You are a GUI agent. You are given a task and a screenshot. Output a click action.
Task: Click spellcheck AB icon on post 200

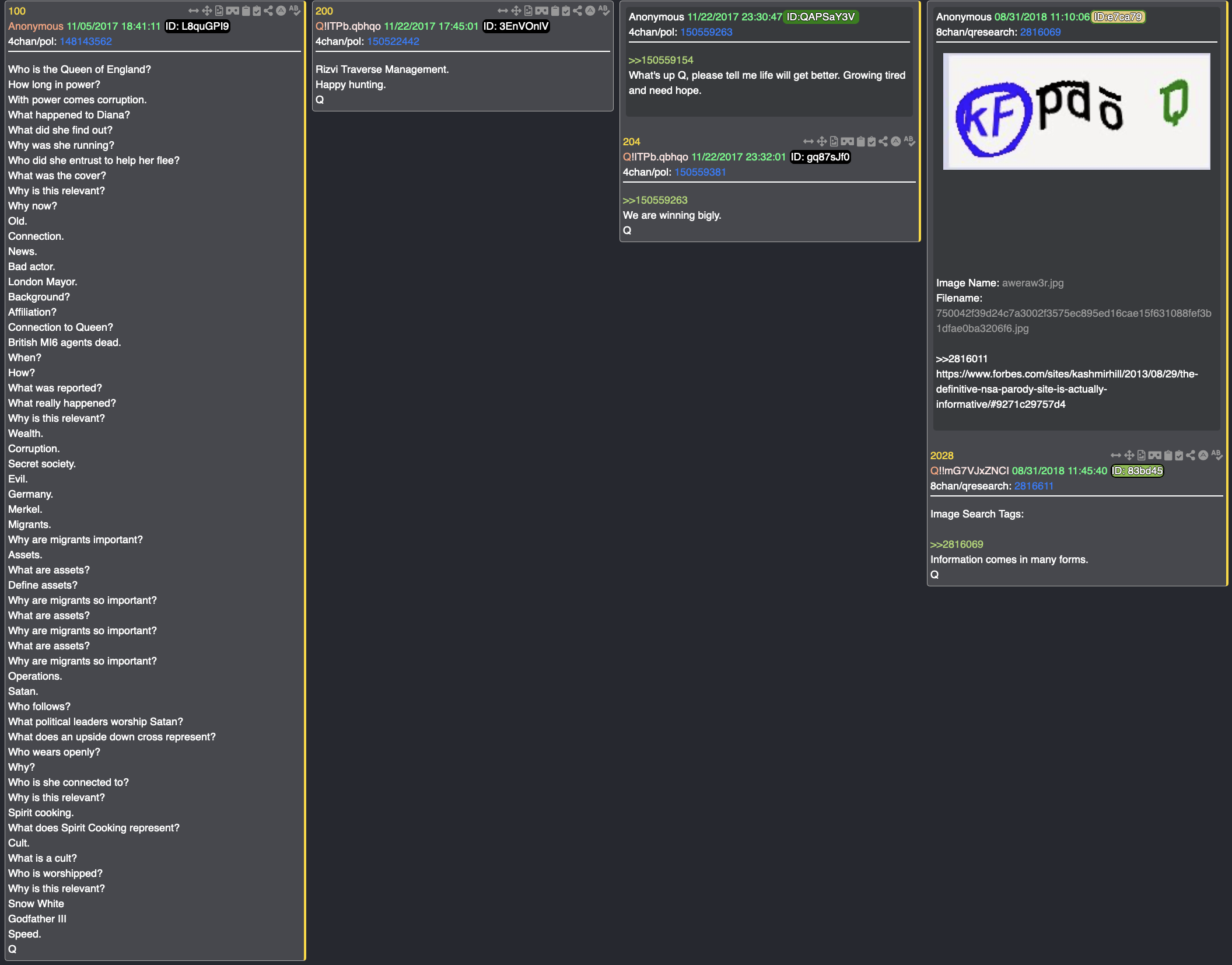(x=604, y=11)
